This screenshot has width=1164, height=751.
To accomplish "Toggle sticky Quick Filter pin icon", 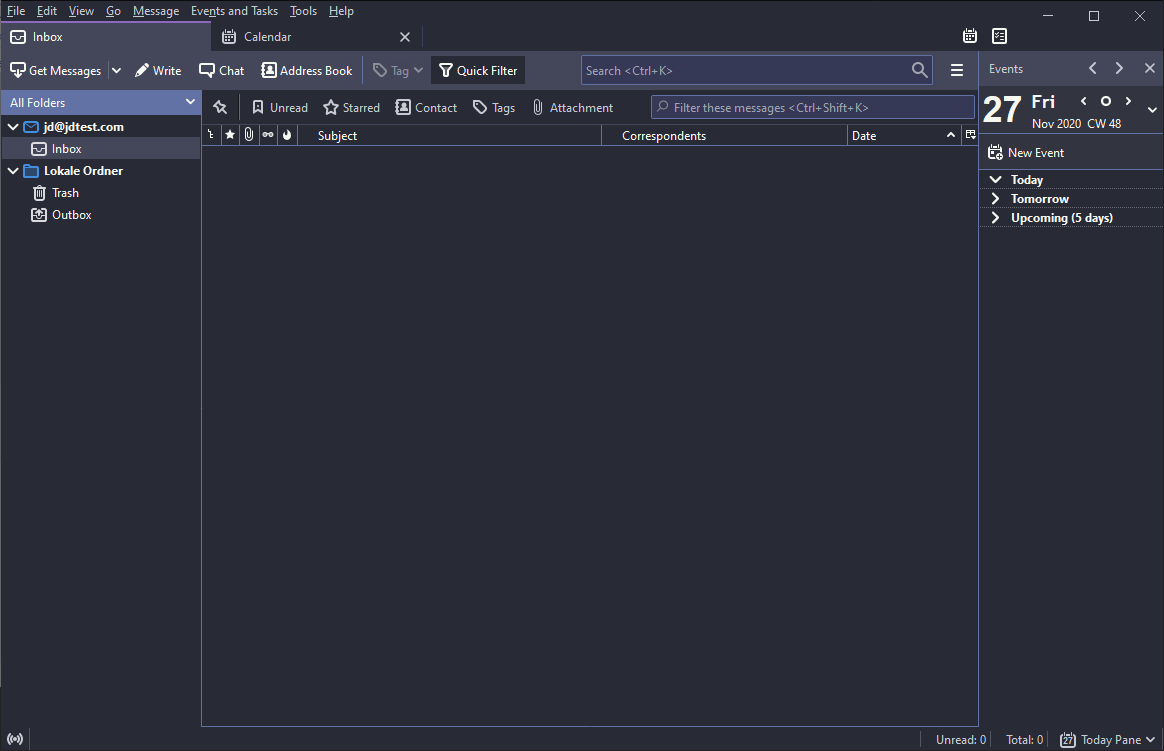I will tap(220, 107).
